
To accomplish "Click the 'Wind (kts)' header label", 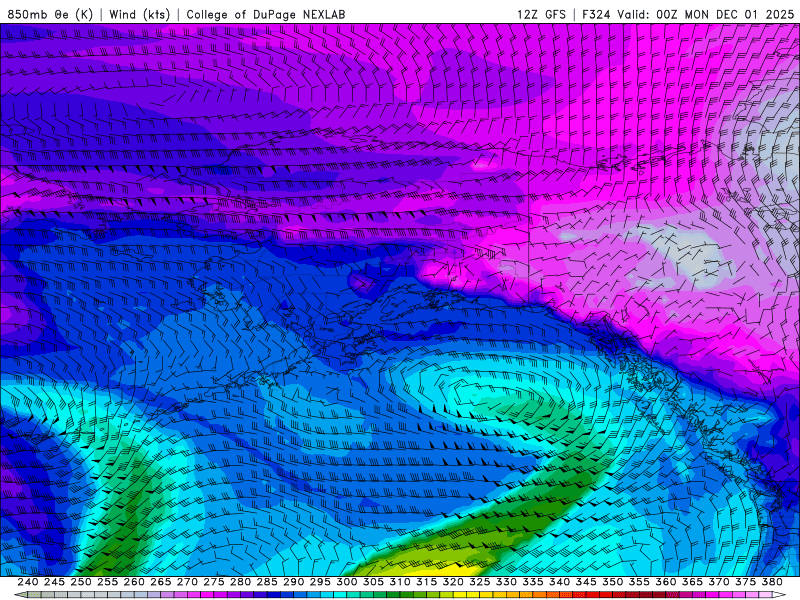I will pyautogui.click(x=139, y=14).
